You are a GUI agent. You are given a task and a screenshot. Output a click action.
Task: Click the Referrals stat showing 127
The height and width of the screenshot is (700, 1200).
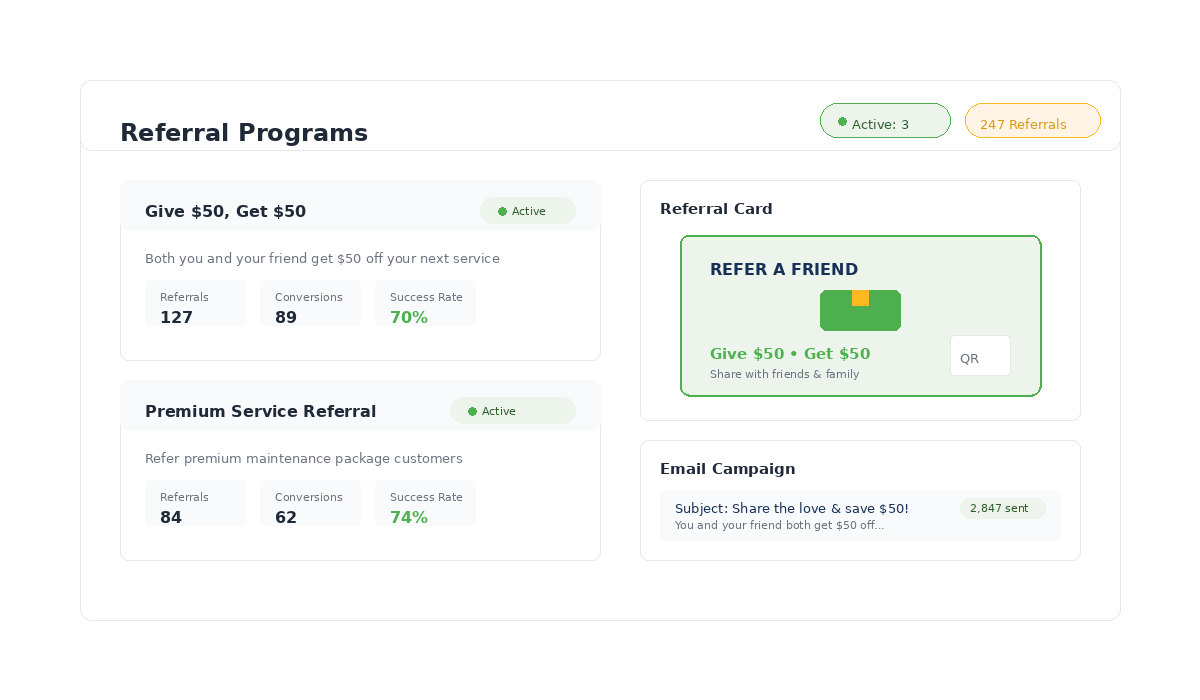click(x=195, y=307)
